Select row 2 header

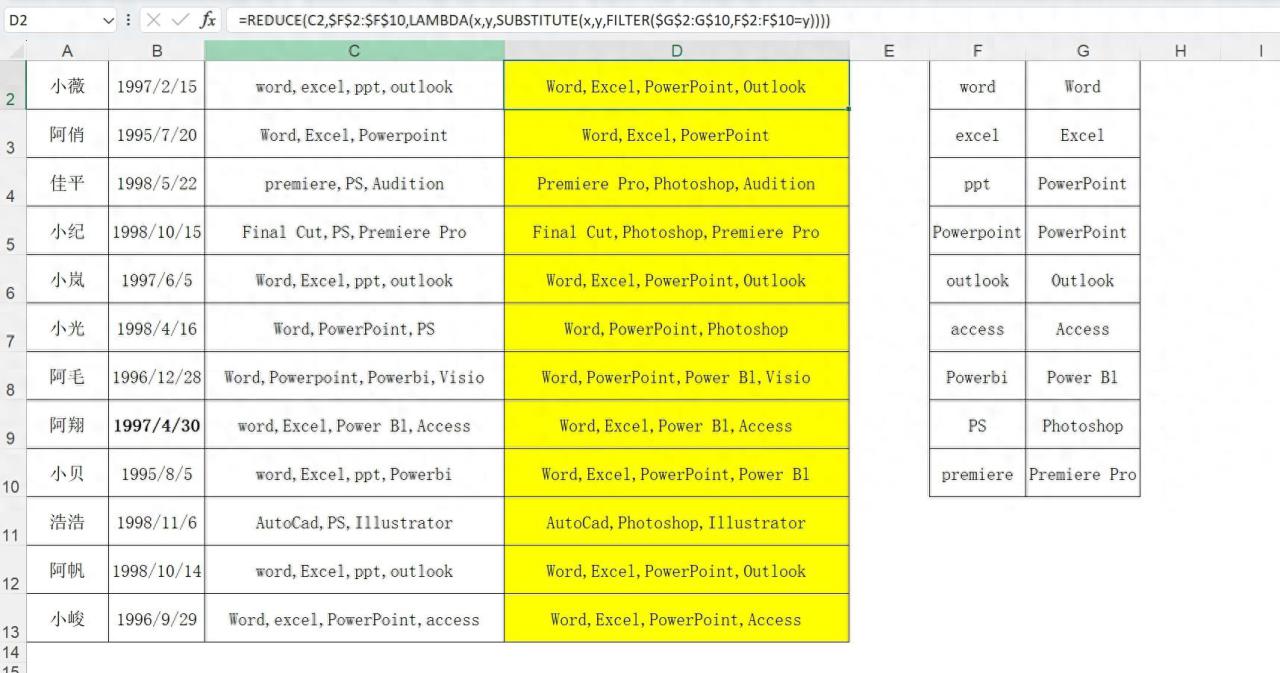[x=12, y=86]
